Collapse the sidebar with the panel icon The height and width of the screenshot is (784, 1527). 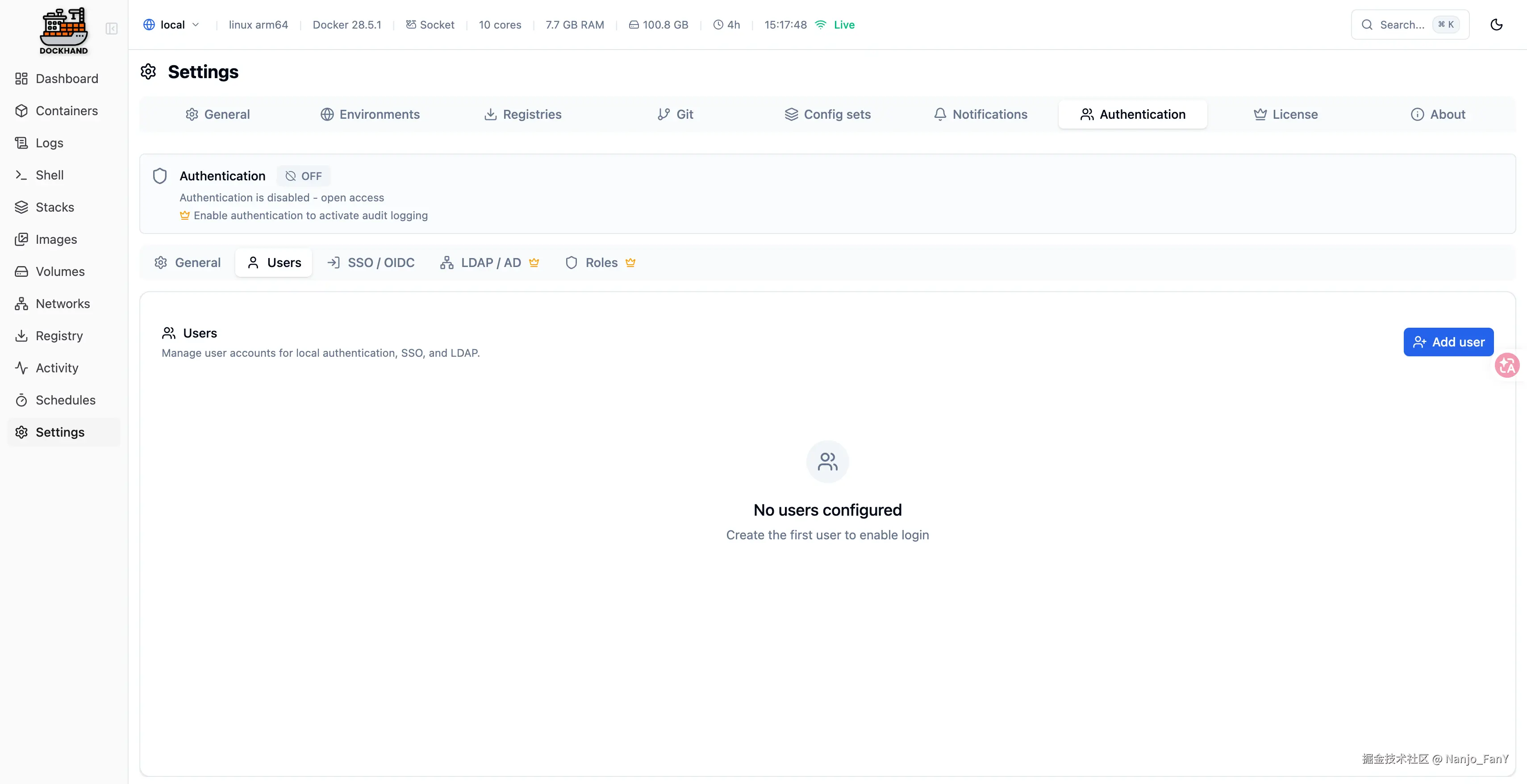(x=112, y=29)
